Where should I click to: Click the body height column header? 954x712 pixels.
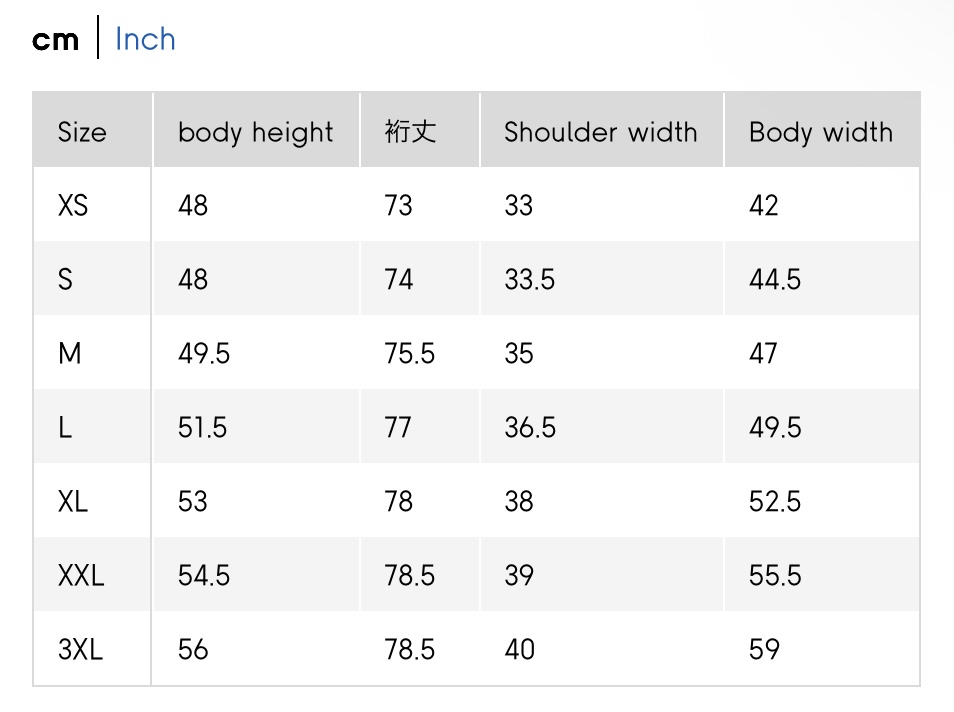255,132
